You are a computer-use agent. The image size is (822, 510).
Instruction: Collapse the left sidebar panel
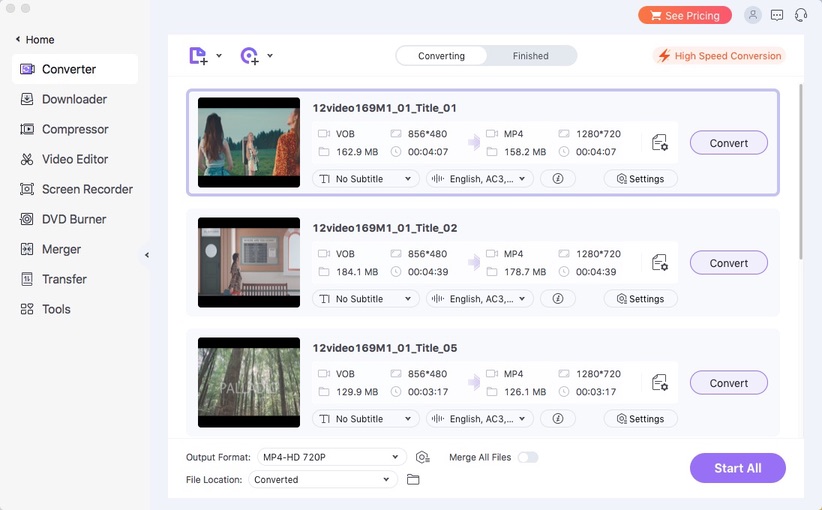click(147, 255)
